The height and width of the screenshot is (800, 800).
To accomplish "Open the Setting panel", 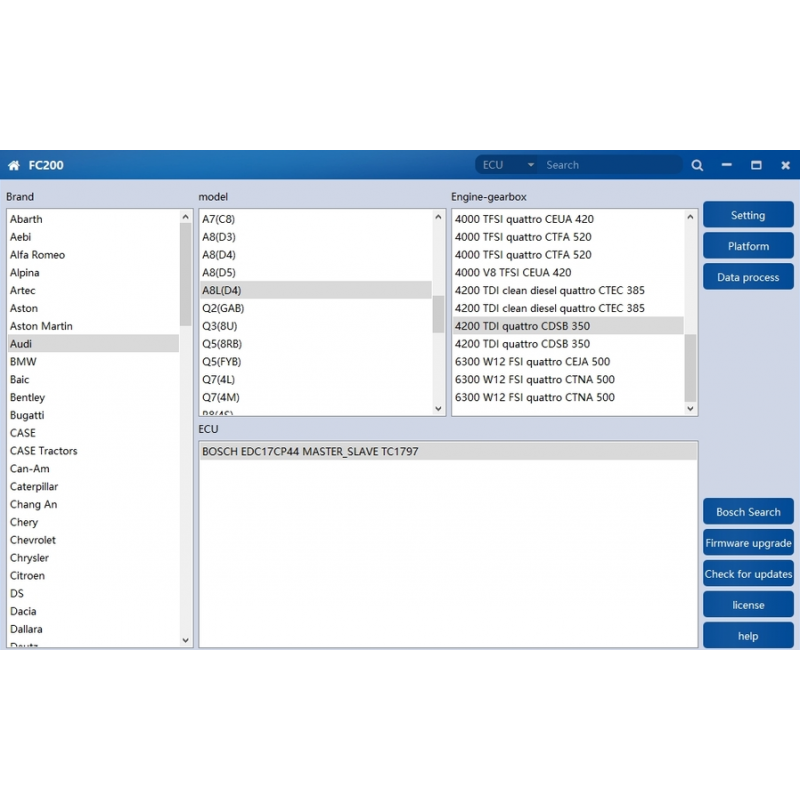I will (748, 215).
